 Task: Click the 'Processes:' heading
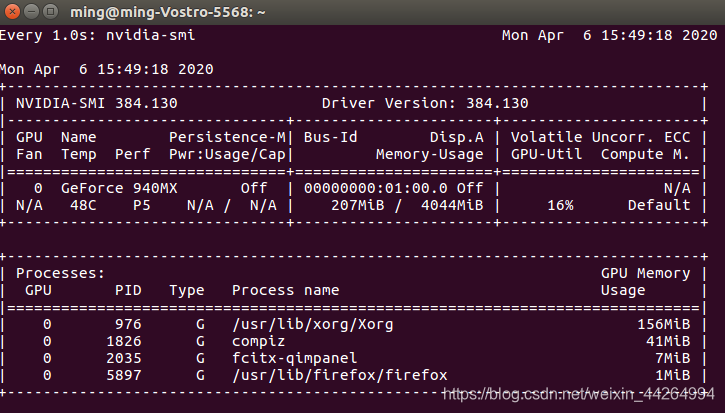pyautogui.click(x=61, y=273)
